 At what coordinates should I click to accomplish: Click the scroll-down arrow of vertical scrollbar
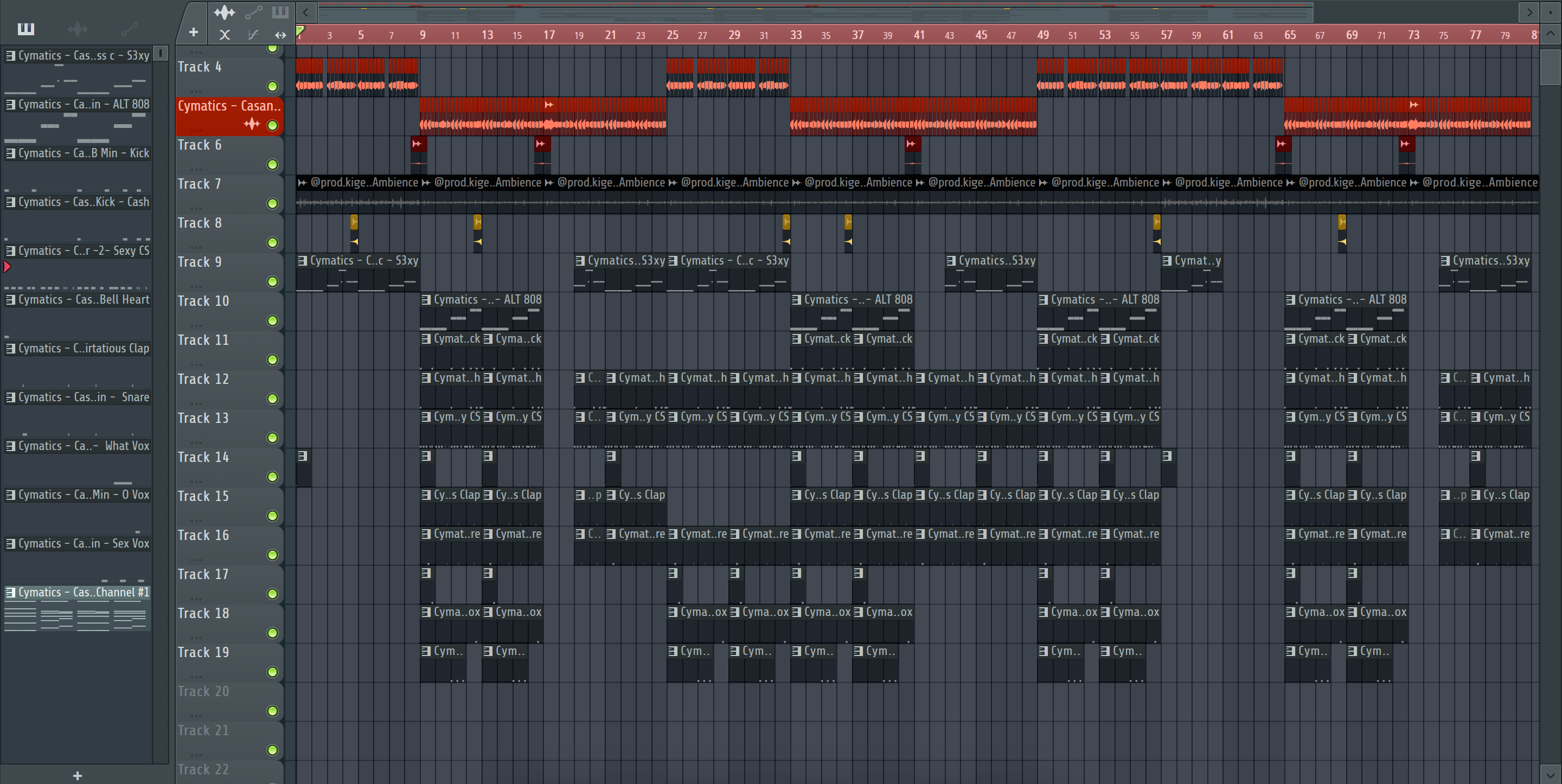click(x=1550, y=774)
